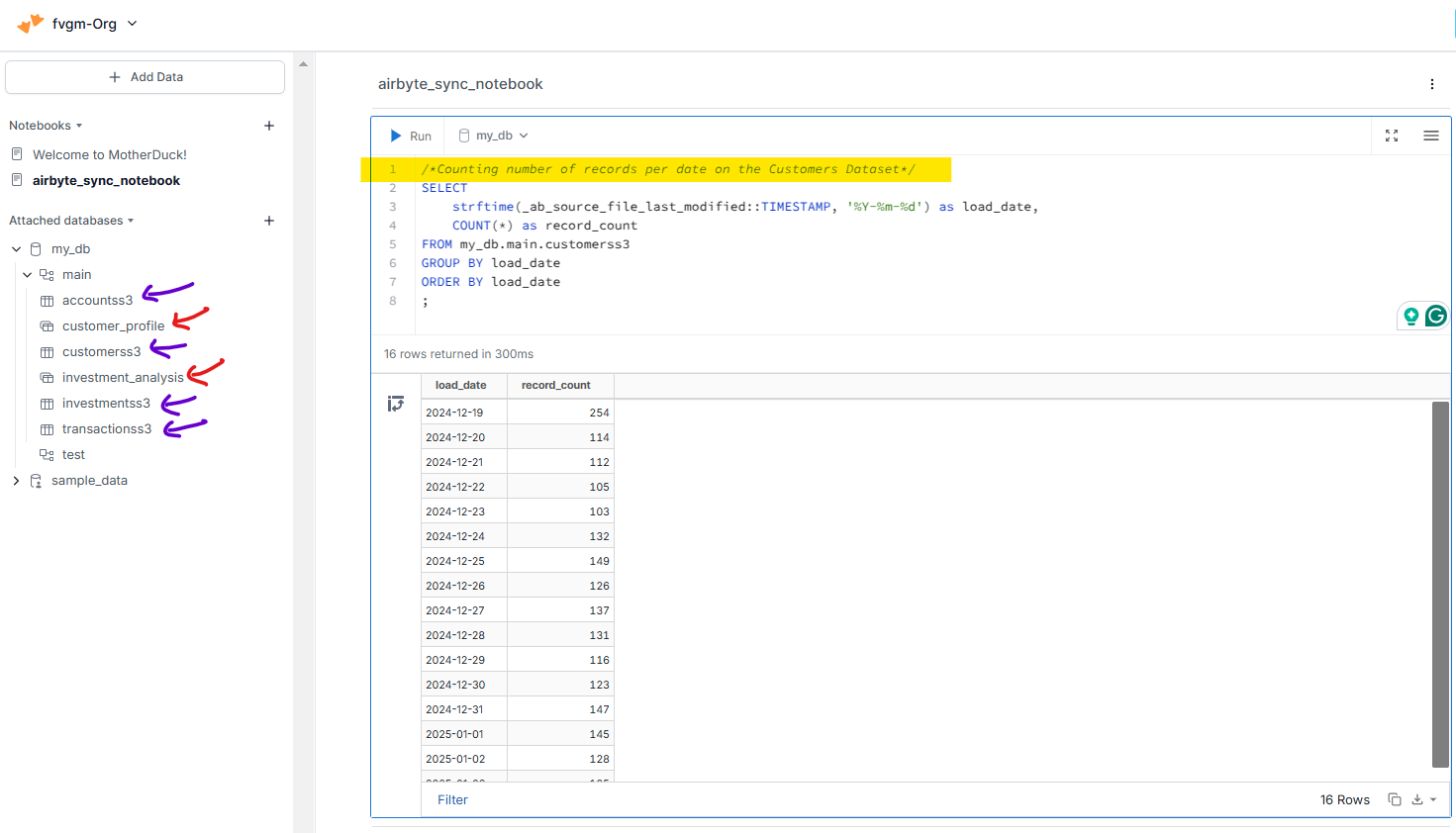
Task: Expand the sample_data database
Action: pyautogui.click(x=16, y=481)
